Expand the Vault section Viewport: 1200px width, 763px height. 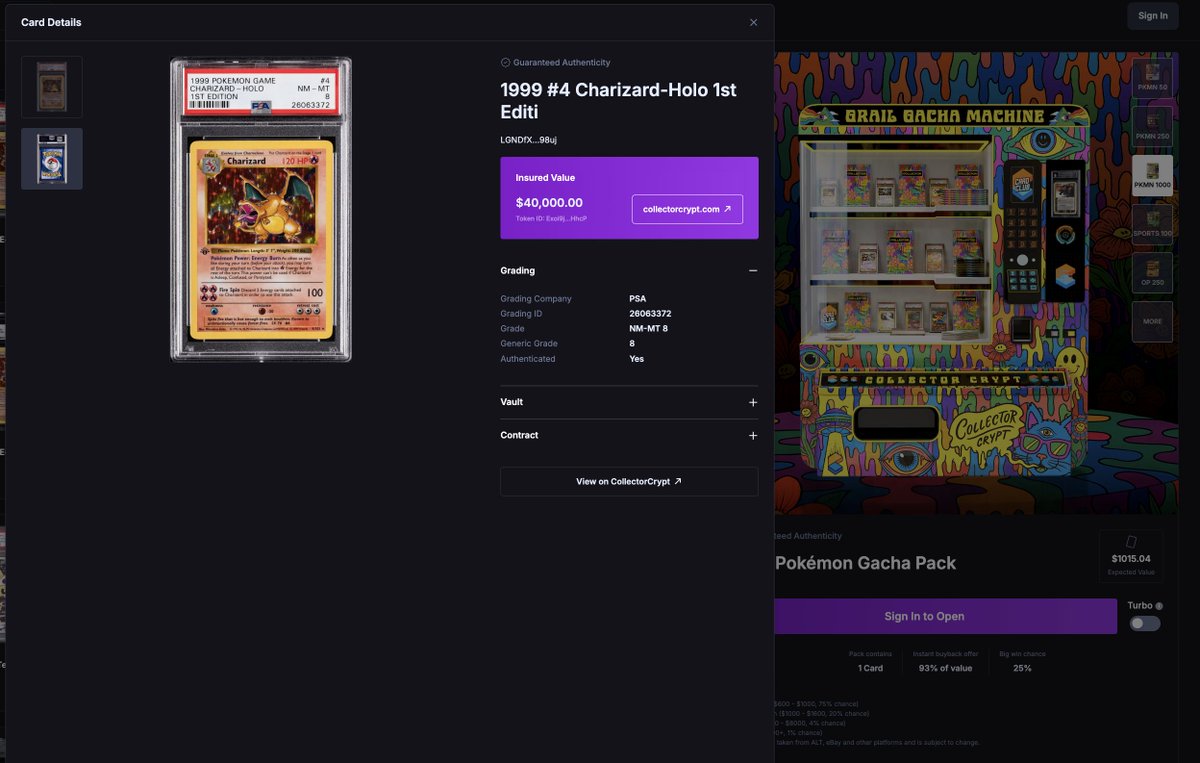coord(754,402)
